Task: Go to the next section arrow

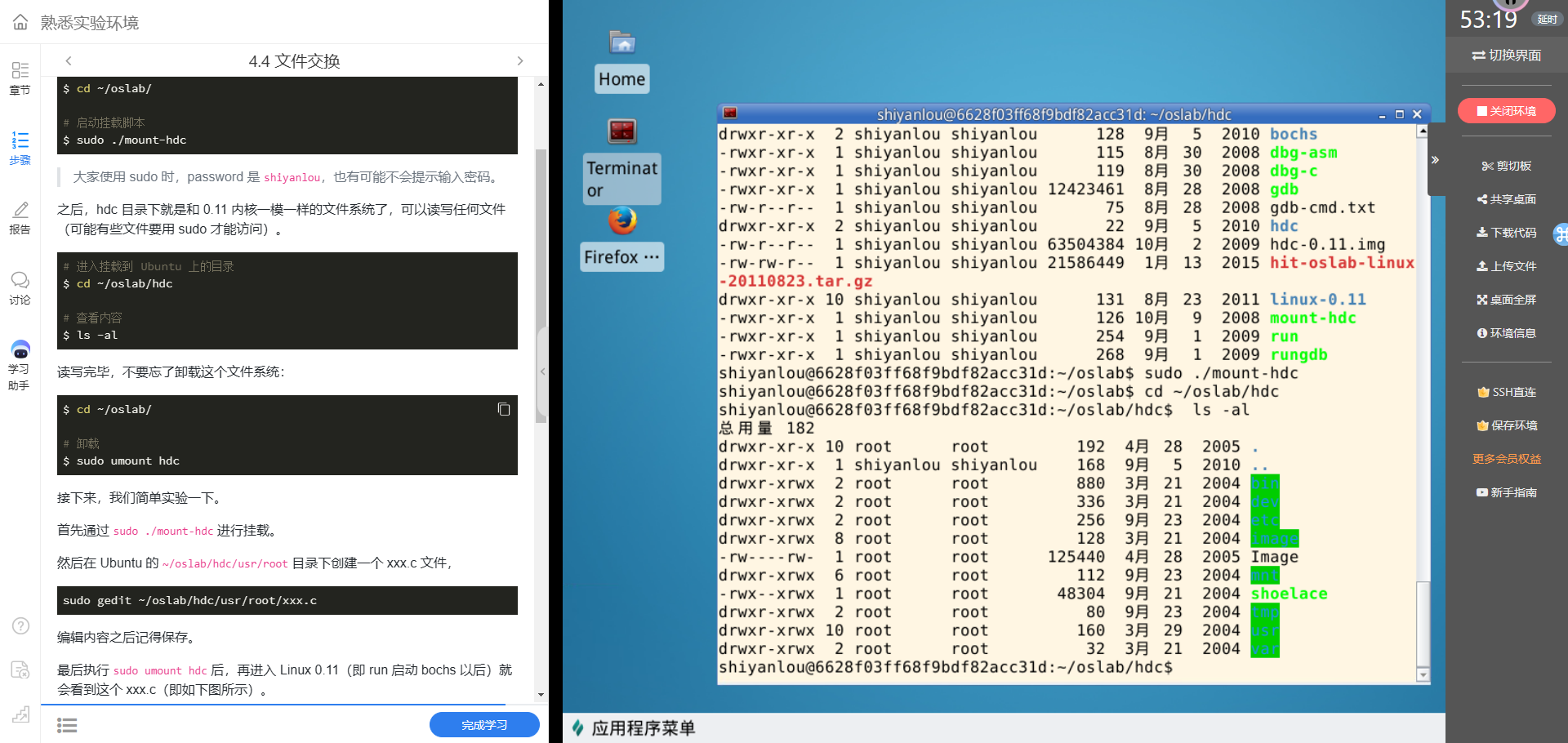Action: pos(520,61)
